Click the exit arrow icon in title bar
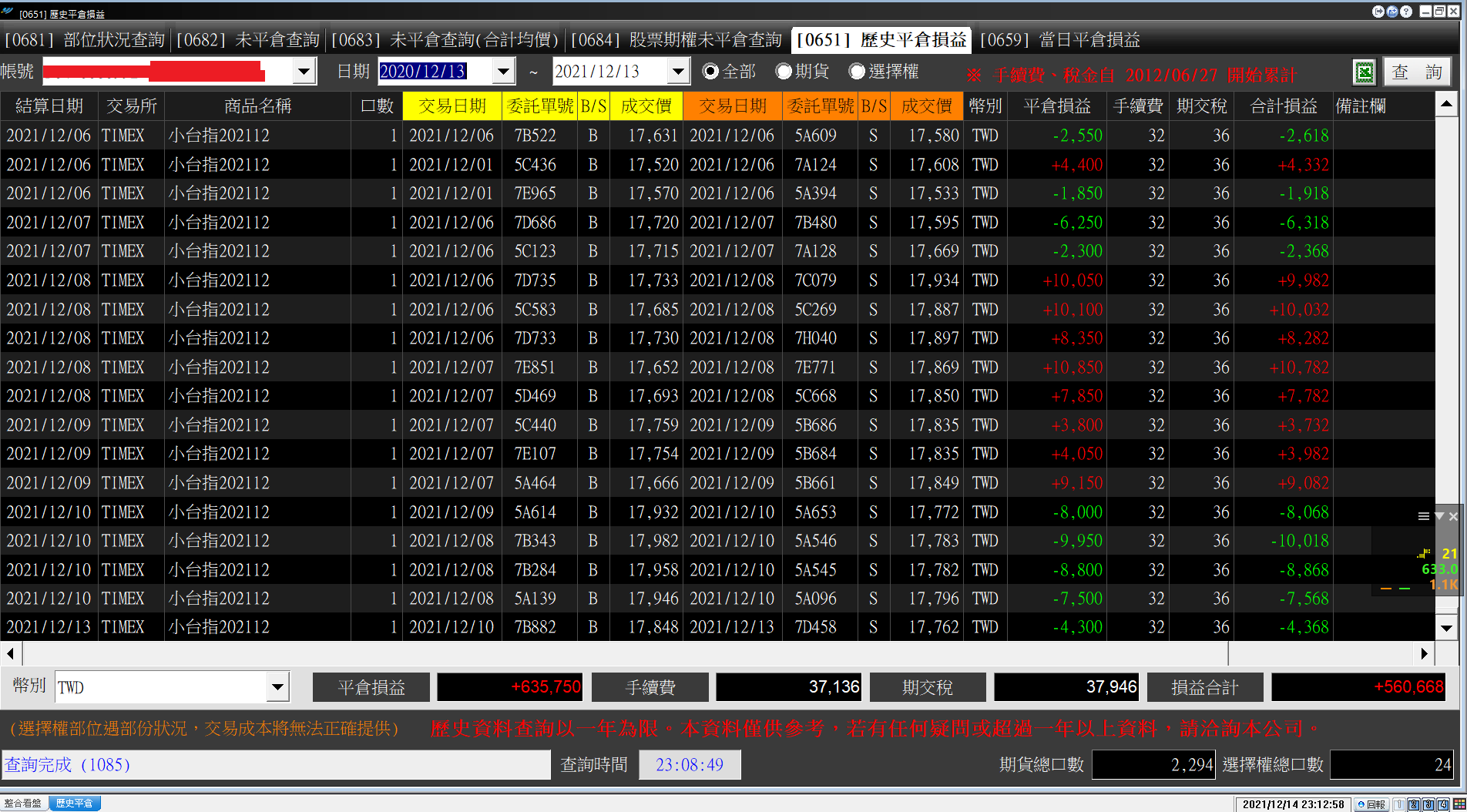1467x812 pixels. coord(1378,12)
